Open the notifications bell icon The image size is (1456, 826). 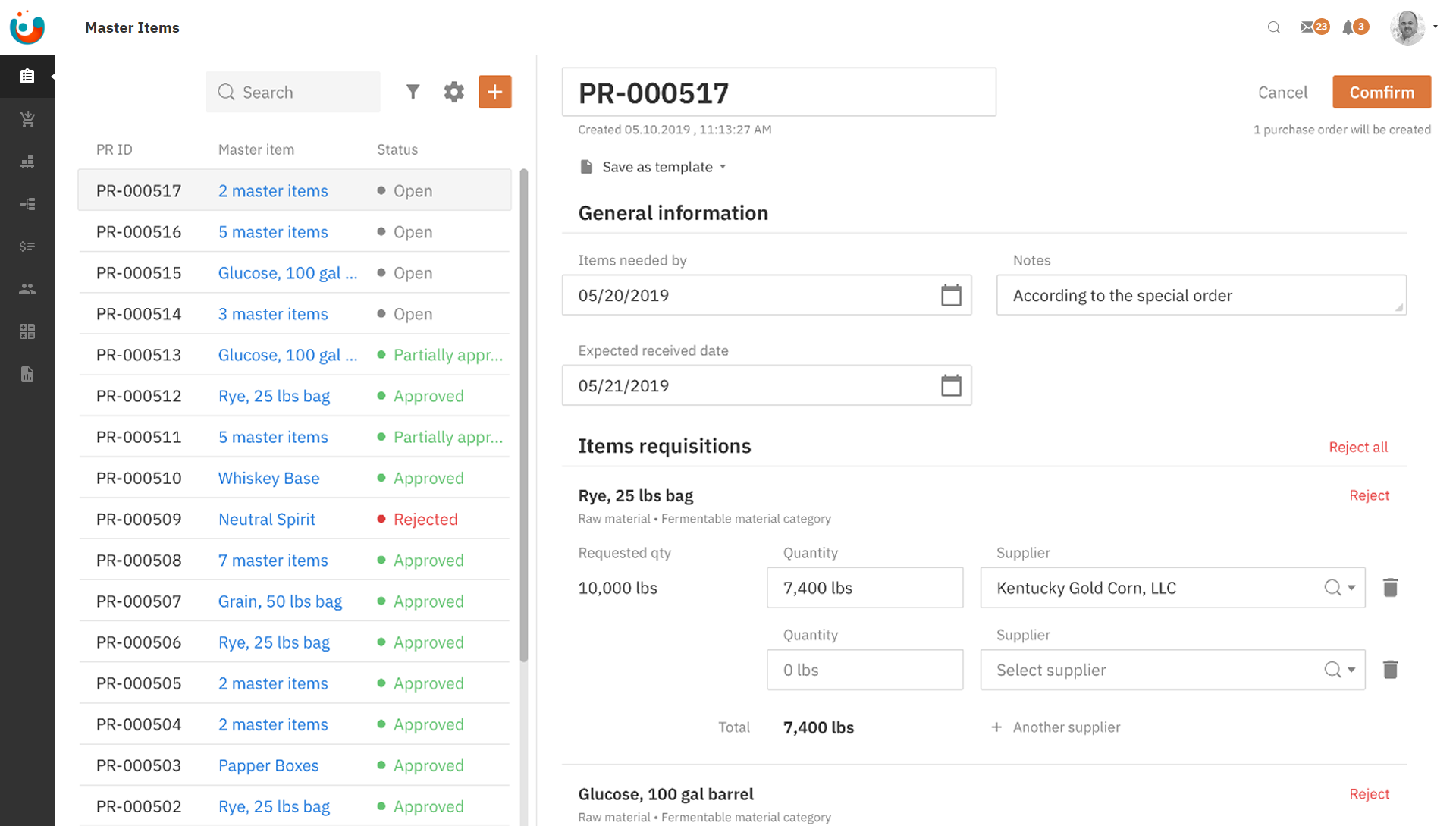pos(1348,27)
